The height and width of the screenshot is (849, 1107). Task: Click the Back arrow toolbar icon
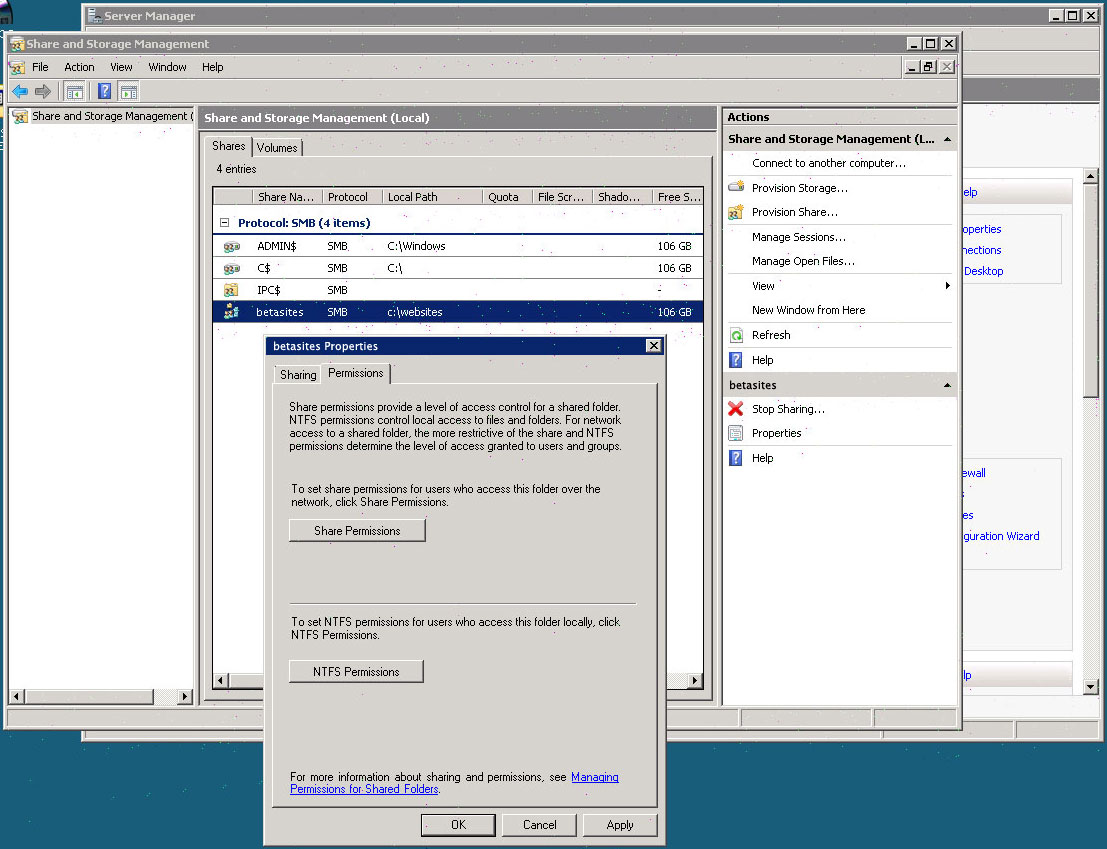[20, 91]
